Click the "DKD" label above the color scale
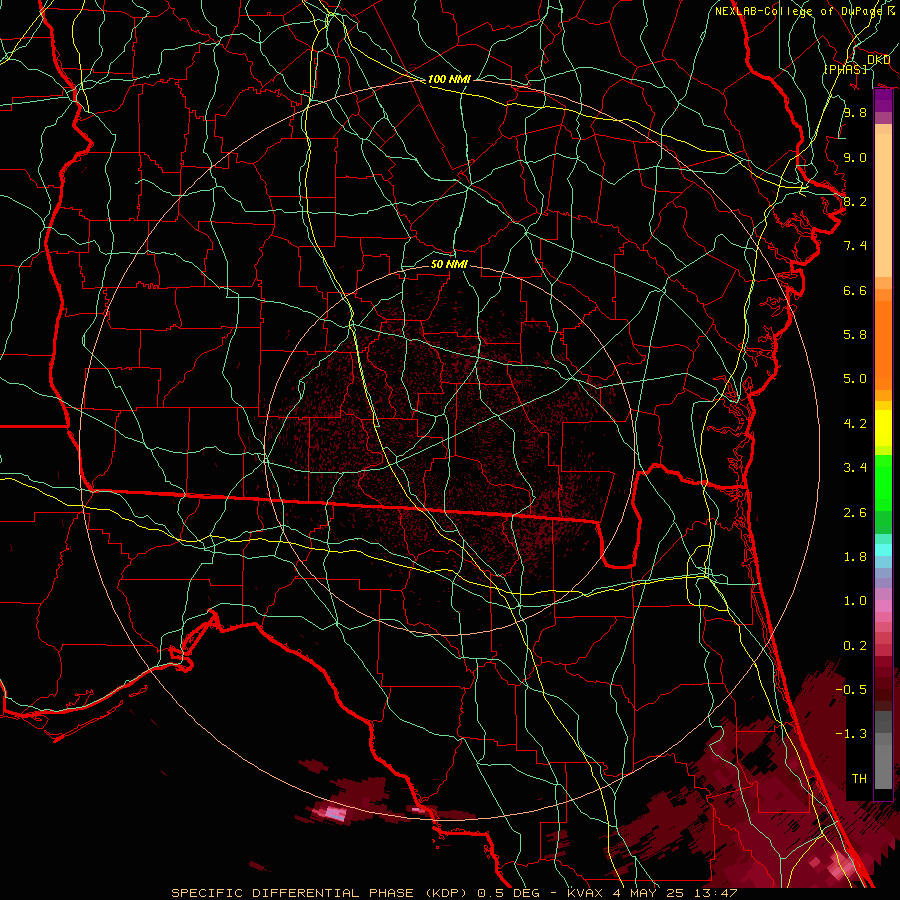The width and height of the screenshot is (900, 900). [878, 59]
